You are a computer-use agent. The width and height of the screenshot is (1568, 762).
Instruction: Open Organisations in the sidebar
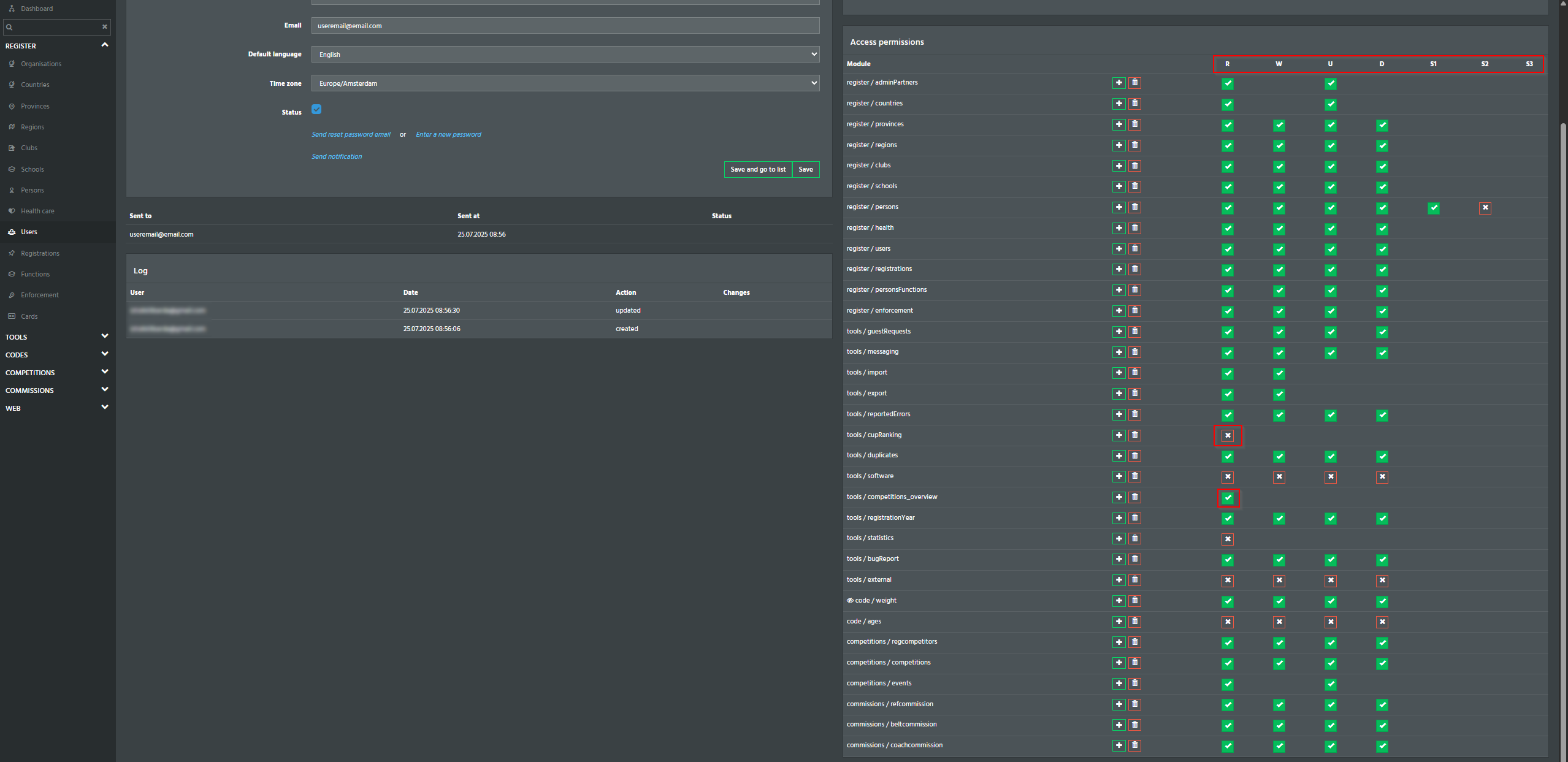(x=40, y=64)
